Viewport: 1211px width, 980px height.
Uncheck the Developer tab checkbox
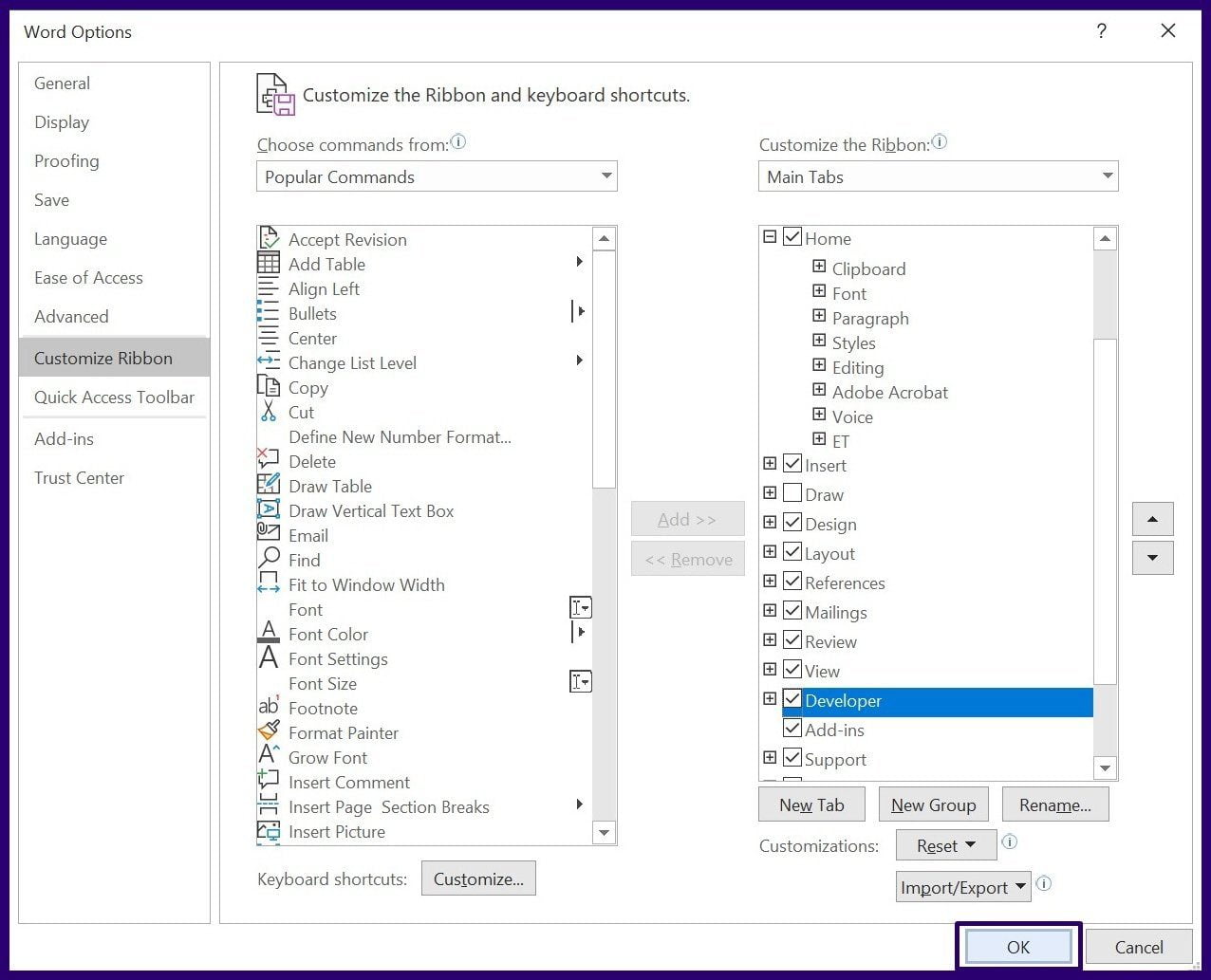coord(792,699)
